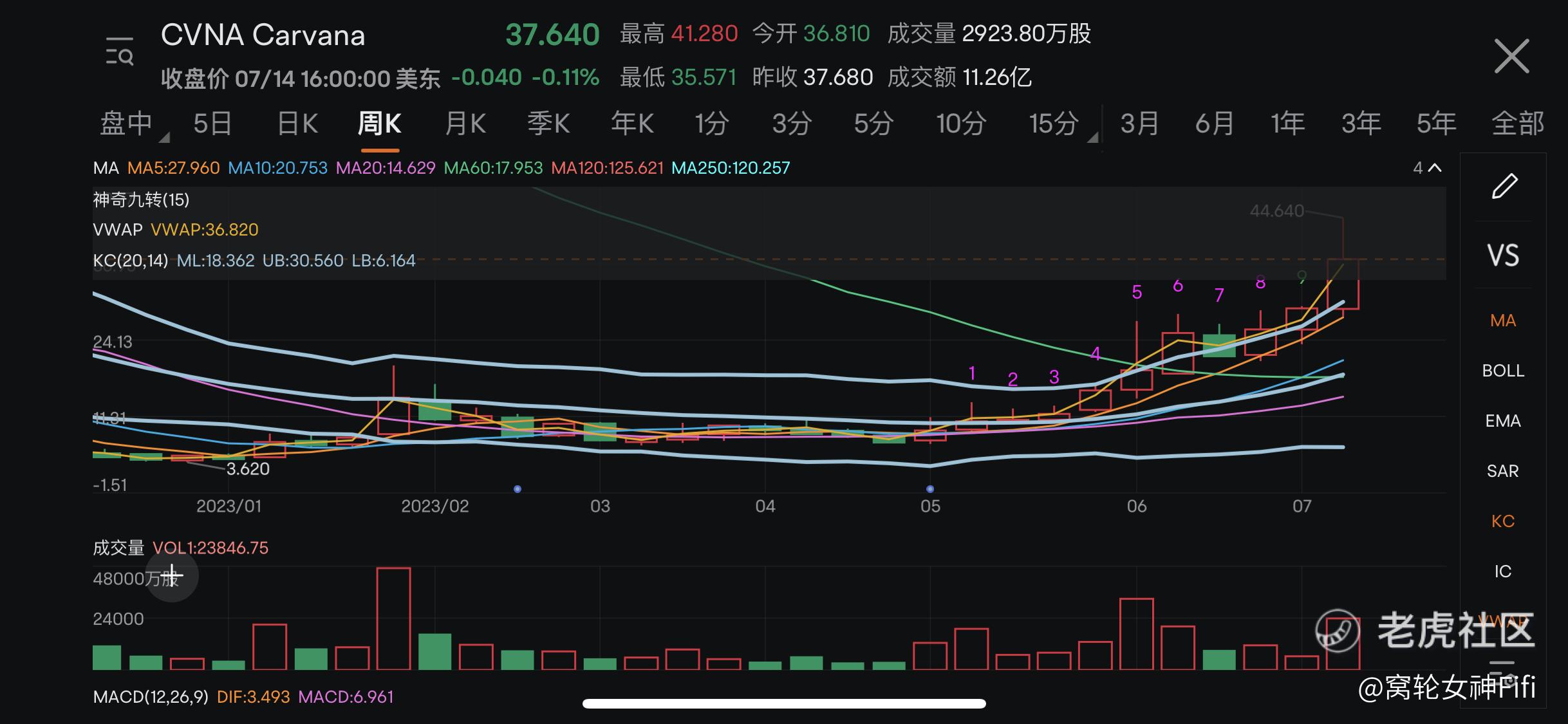Select the 1年 time range
The image size is (1568, 724).
1287,123
